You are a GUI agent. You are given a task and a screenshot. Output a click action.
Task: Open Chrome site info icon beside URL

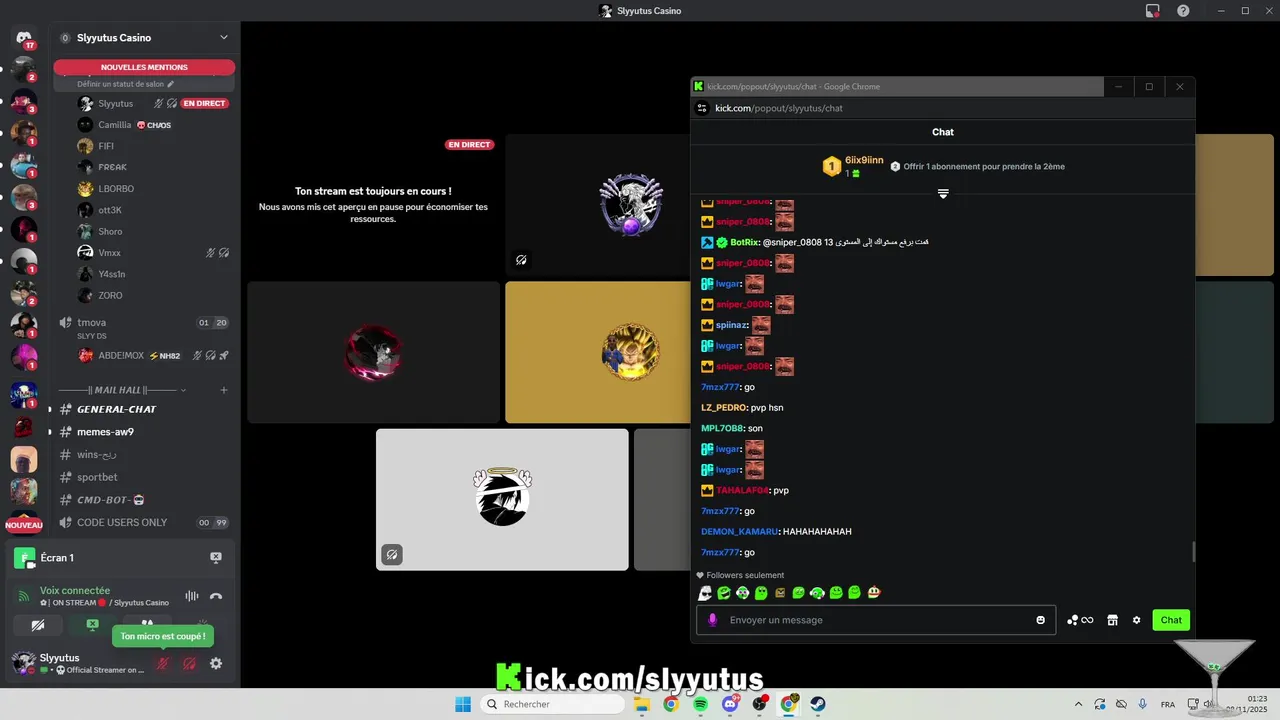(702, 108)
